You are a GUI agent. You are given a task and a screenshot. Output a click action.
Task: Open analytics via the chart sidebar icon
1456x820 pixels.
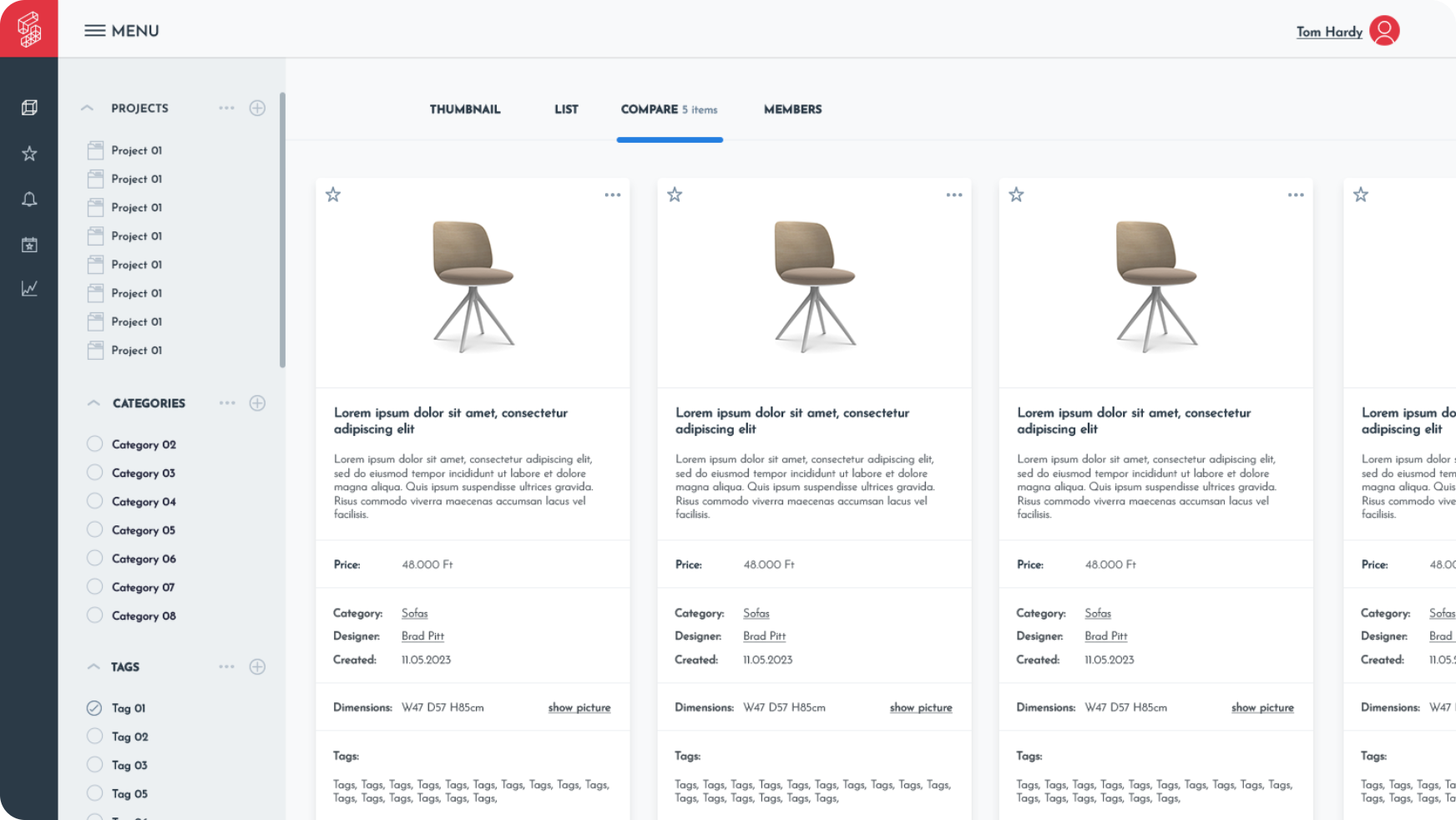point(29,288)
